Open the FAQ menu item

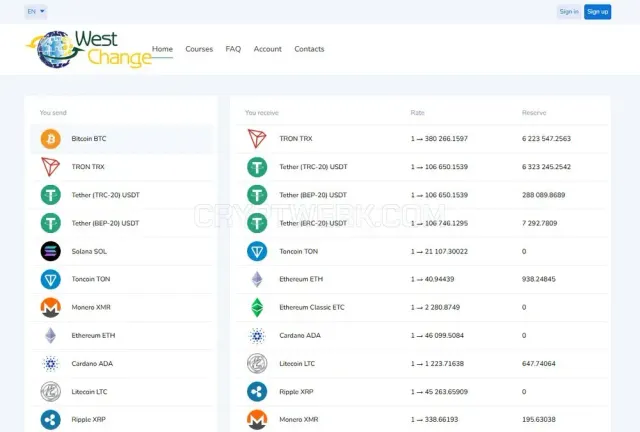coord(233,49)
